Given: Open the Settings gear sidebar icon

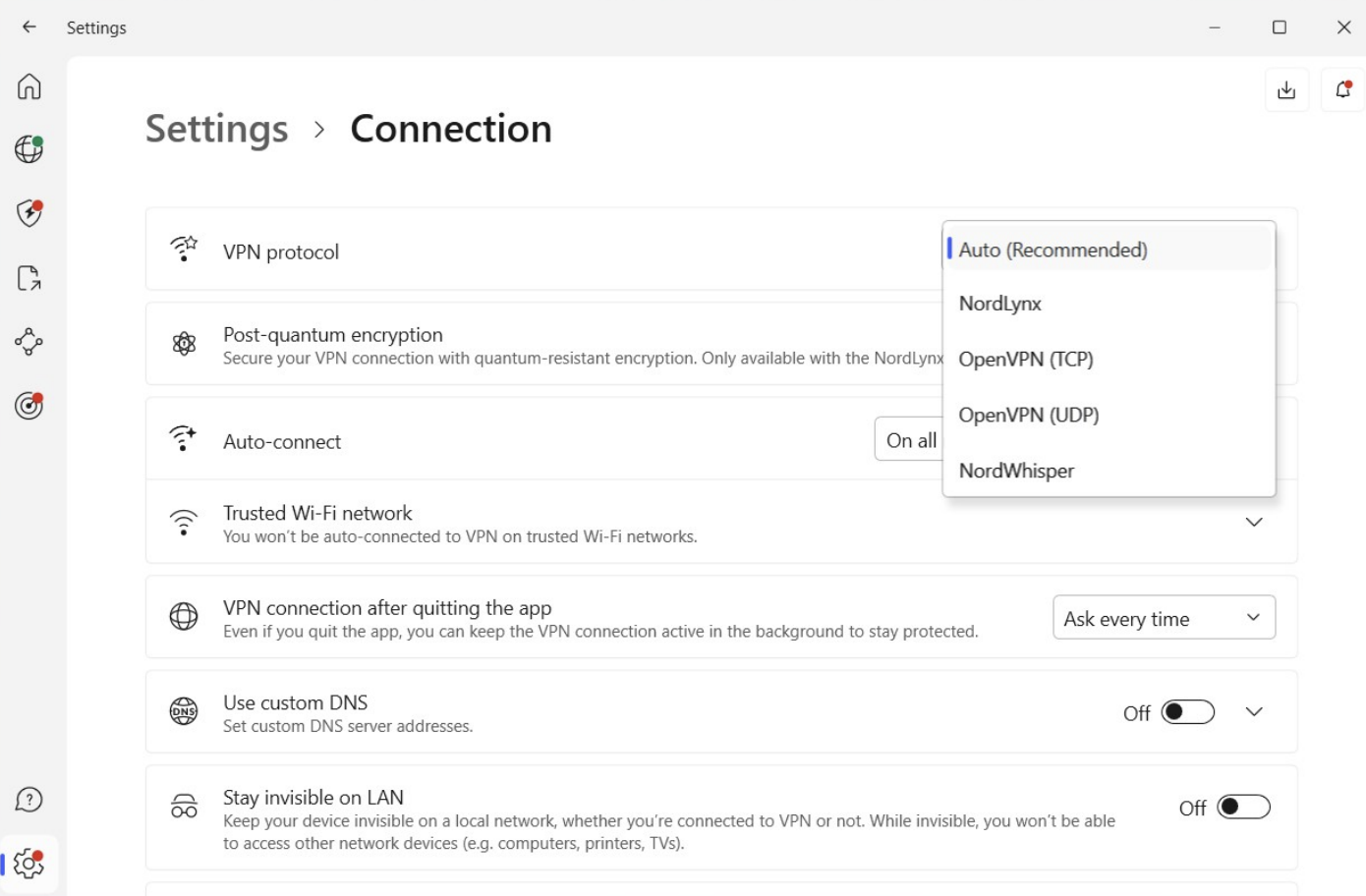Looking at the screenshot, I should (x=29, y=864).
